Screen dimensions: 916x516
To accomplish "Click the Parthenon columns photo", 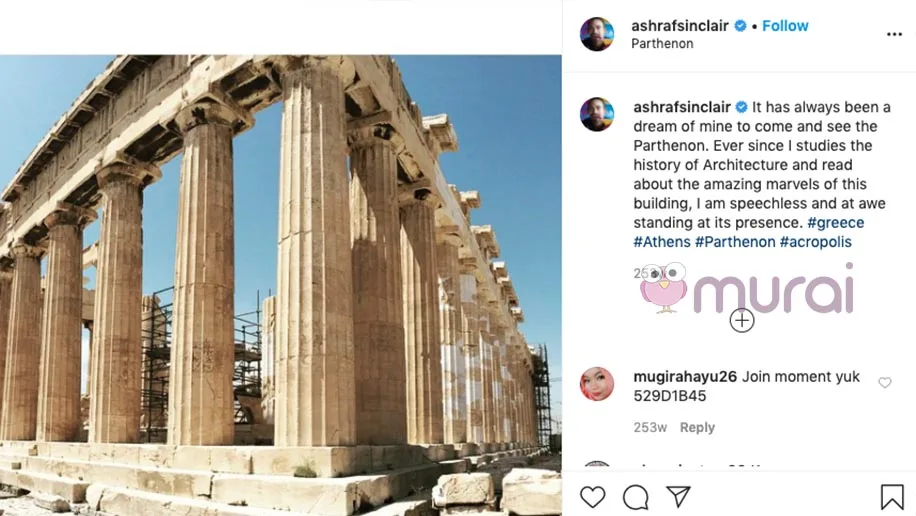I will 280,285.
